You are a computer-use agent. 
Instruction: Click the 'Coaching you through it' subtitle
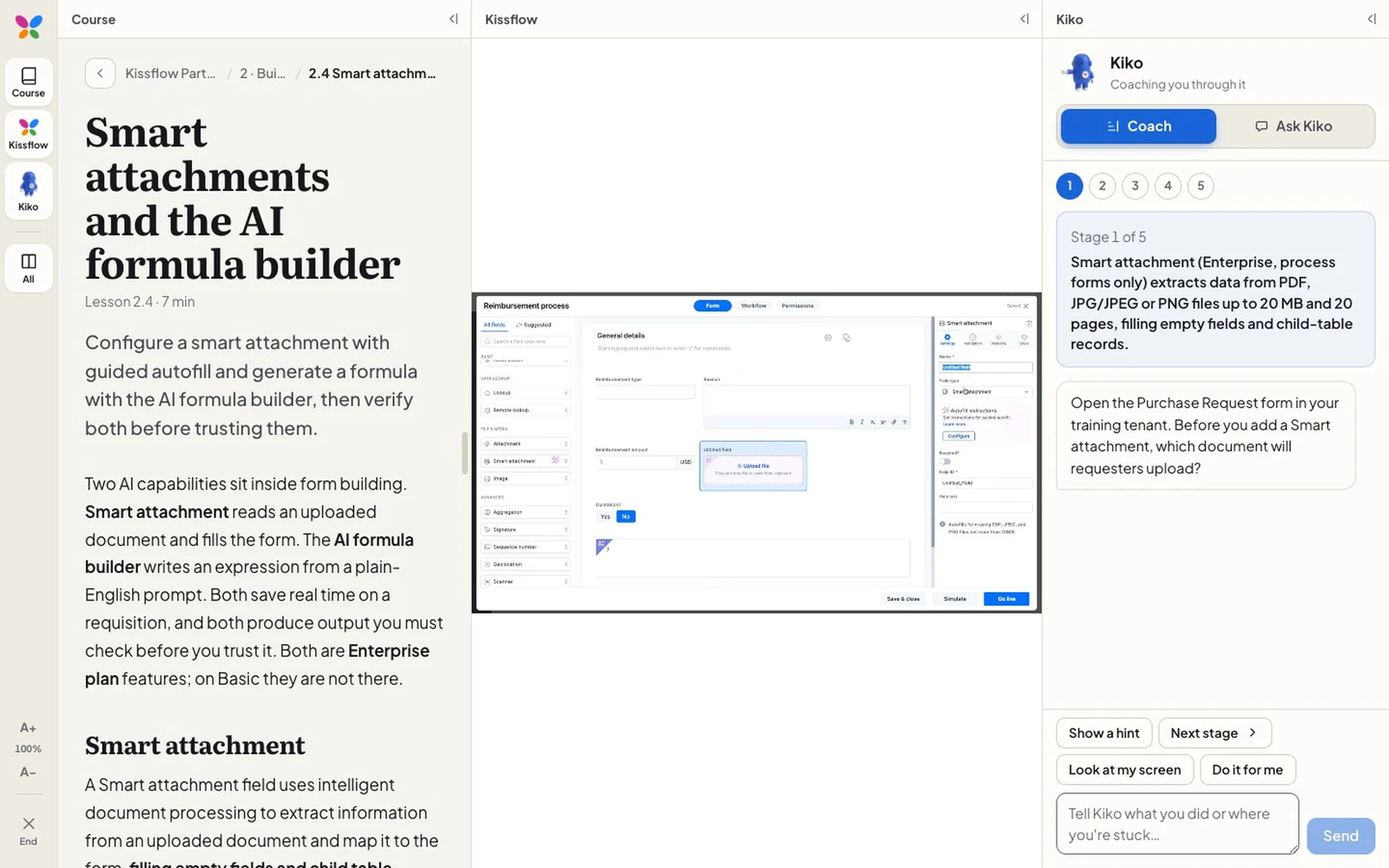(1177, 84)
